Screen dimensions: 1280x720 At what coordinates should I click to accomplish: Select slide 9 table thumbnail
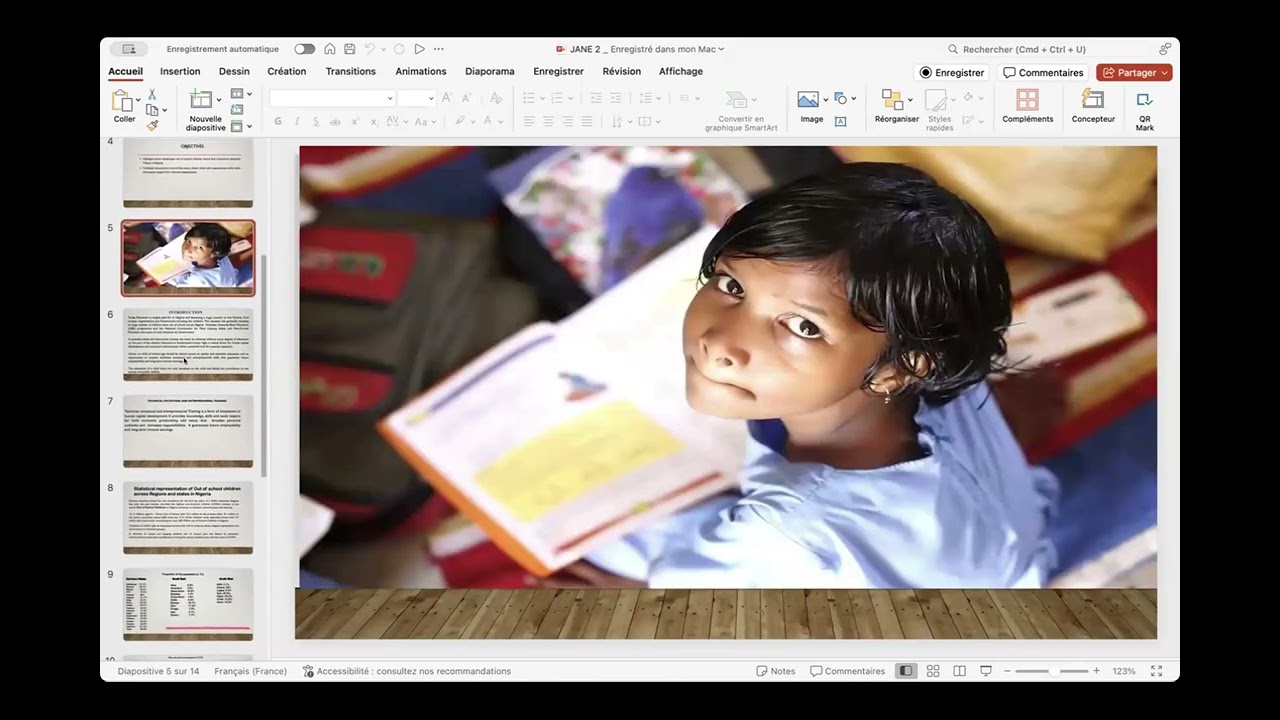pos(188,604)
